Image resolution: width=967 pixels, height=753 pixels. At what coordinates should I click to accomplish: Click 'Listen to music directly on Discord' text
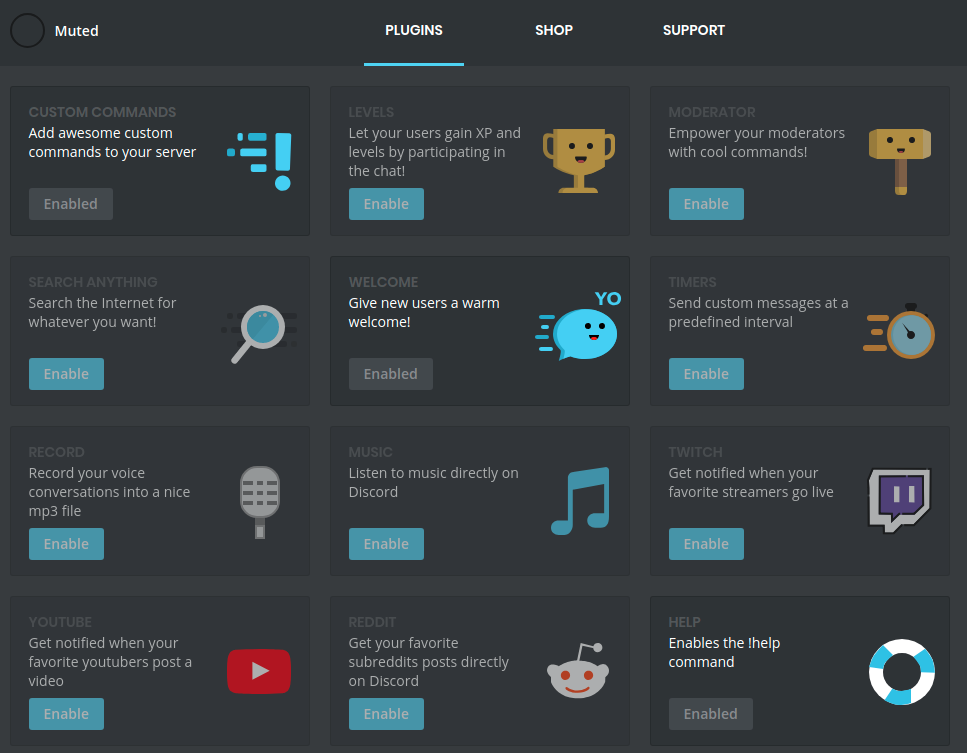pos(434,482)
